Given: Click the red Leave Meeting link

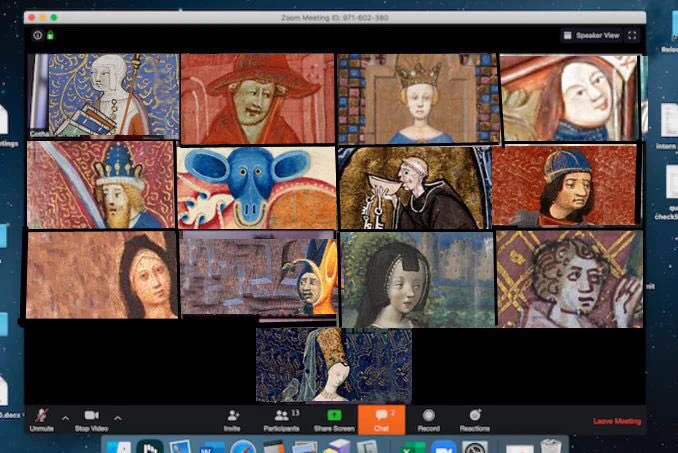Looking at the screenshot, I should 617,421.
